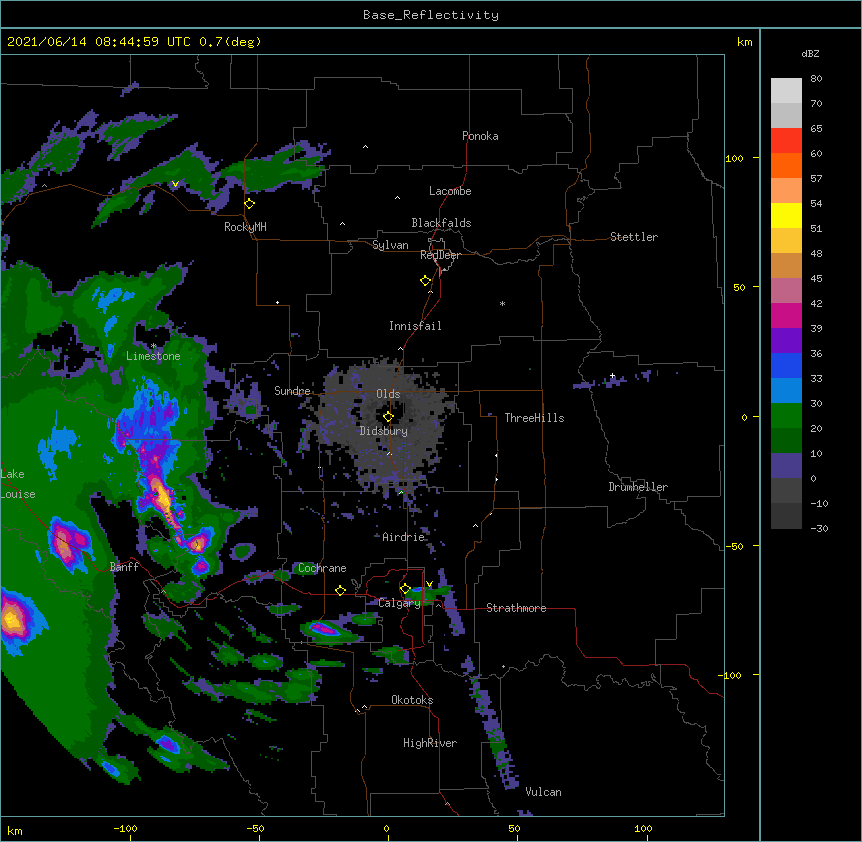Viewport: 862px width, 842px height.
Task: Select the red 65 dBZ legend swatch
Action: click(x=786, y=141)
